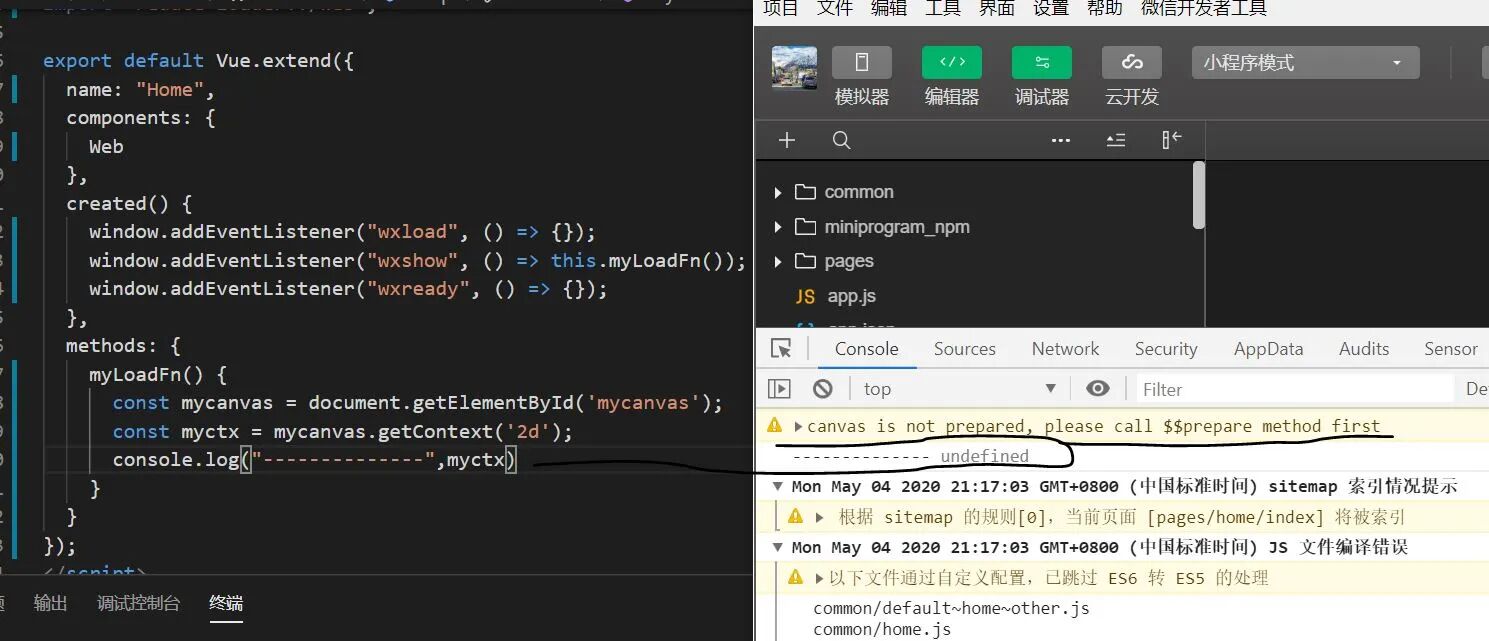The height and width of the screenshot is (641, 1489).
Task: Switch to the Sources tab
Action: point(964,349)
